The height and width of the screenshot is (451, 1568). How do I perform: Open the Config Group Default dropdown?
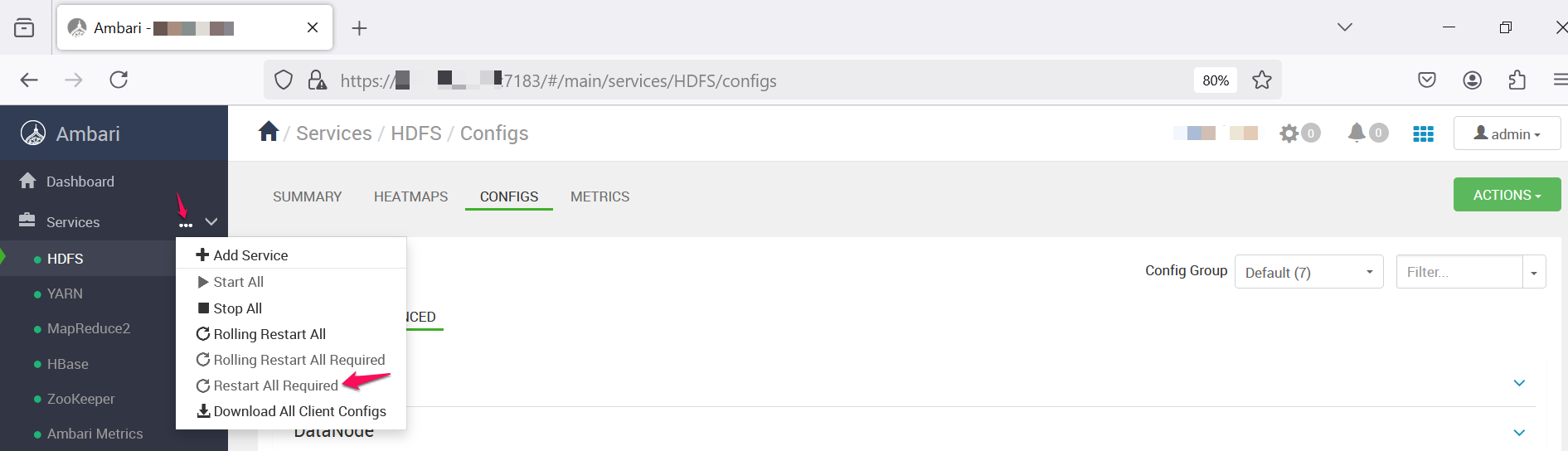(x=1308, y=272)
